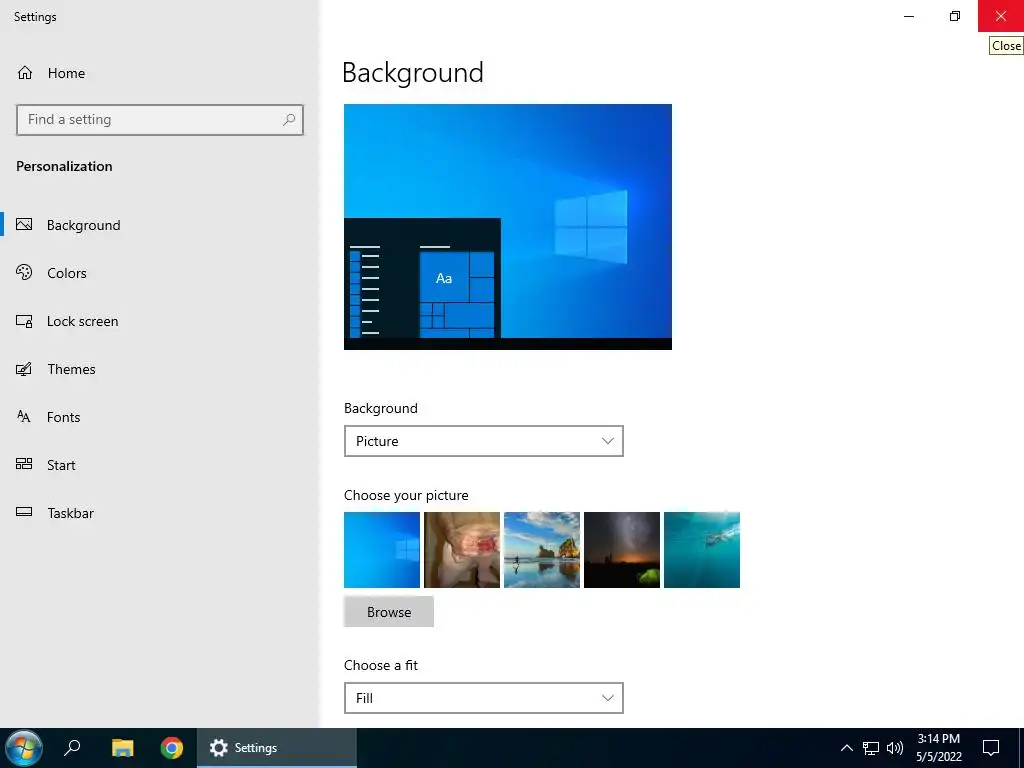The height and width of the screenshot is (768, 1024).
Task: Open taskbar search magnifier
Action: click(x=72, y=748)
